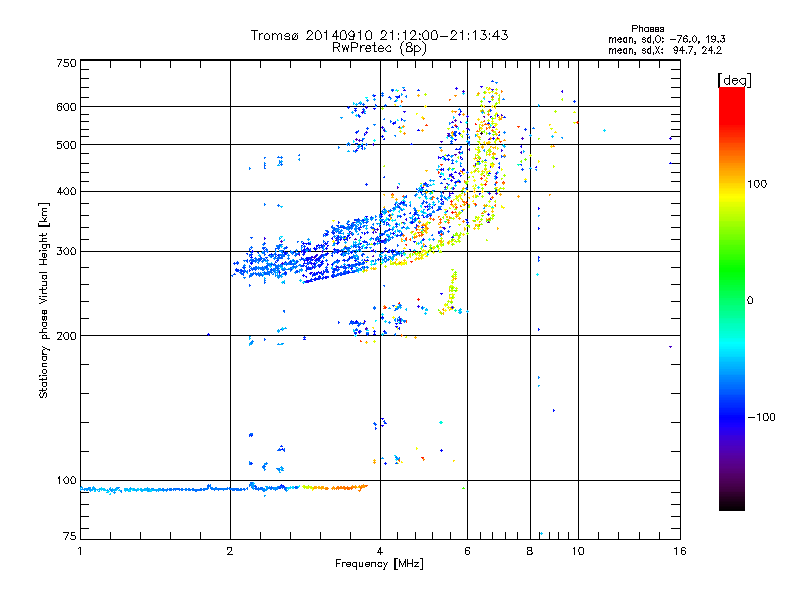Click the black bottom of the colorbar
This screenshot has width=800, height=600.
732,503
